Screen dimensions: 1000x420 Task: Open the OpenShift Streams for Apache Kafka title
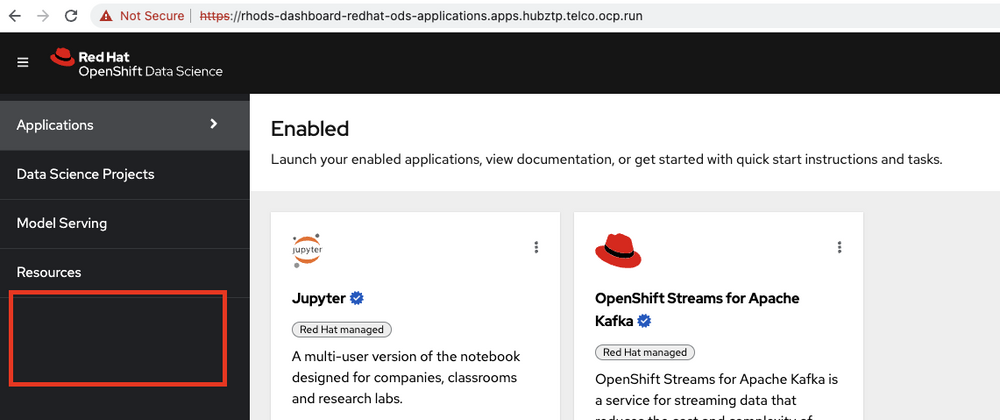[696, 298]
